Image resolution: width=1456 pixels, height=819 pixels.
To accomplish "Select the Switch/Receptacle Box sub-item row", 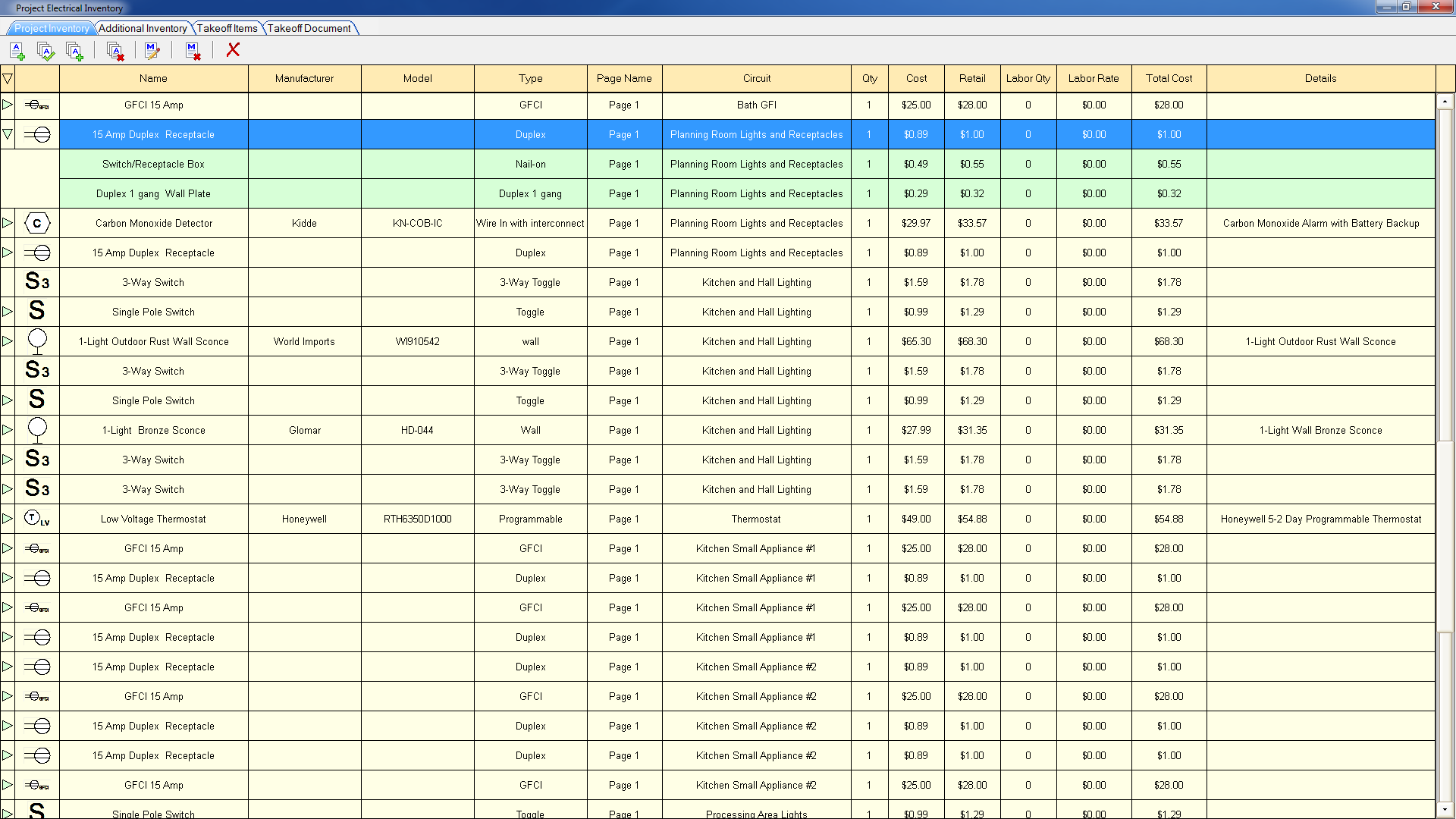I will coord(153,164).
